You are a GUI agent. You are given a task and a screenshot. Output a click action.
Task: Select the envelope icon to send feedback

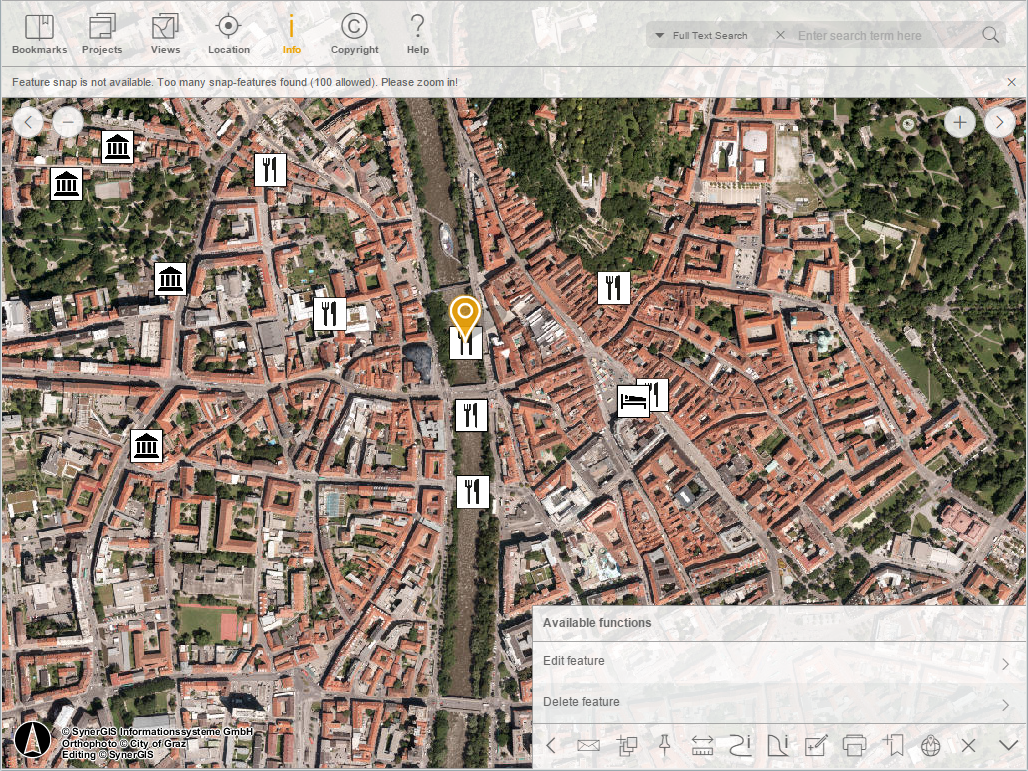point(588,745)
